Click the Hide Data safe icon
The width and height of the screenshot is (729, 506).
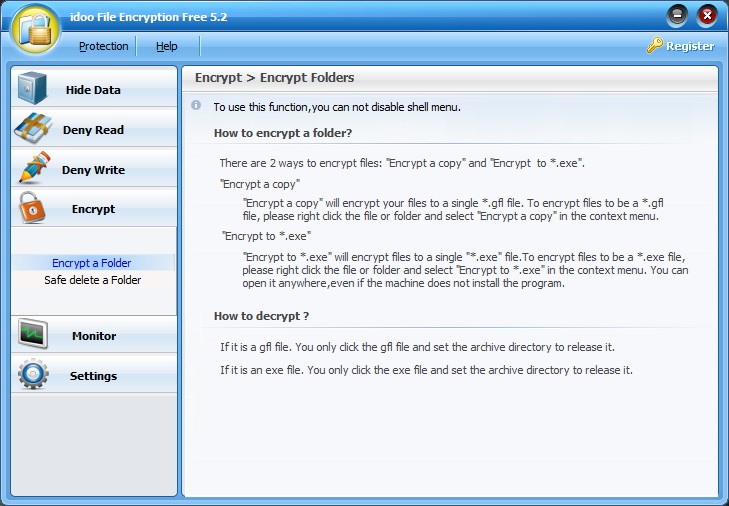pos(32,87)
